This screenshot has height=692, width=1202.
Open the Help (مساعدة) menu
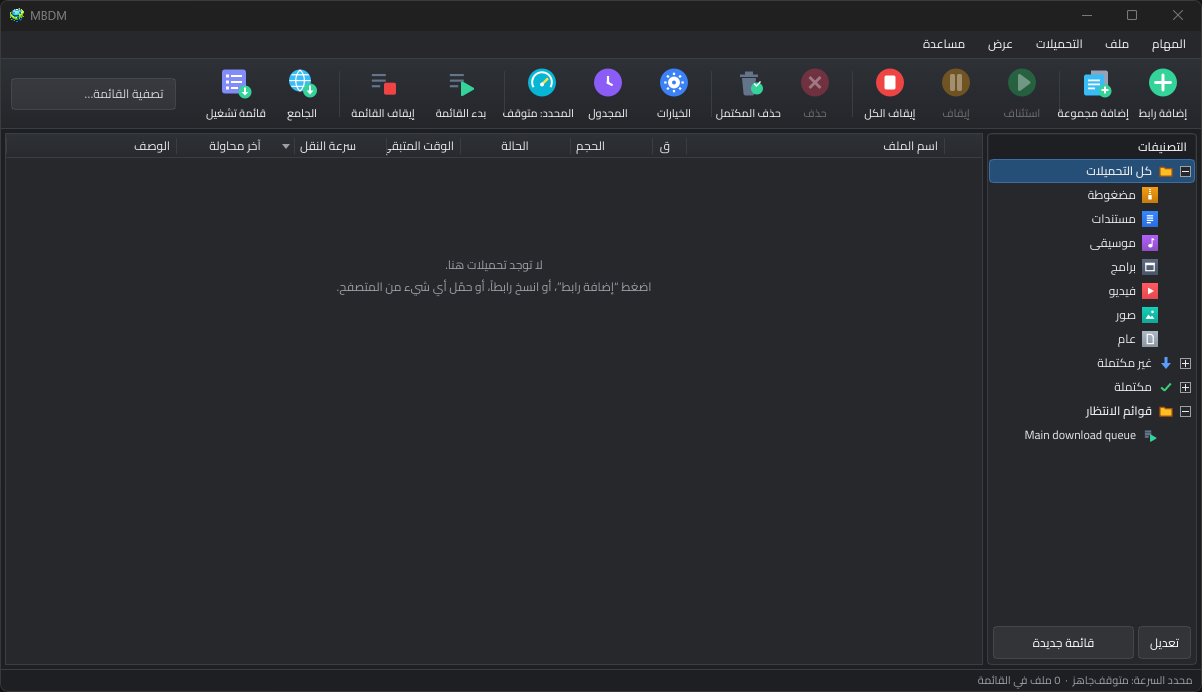[x=943, y=44]
